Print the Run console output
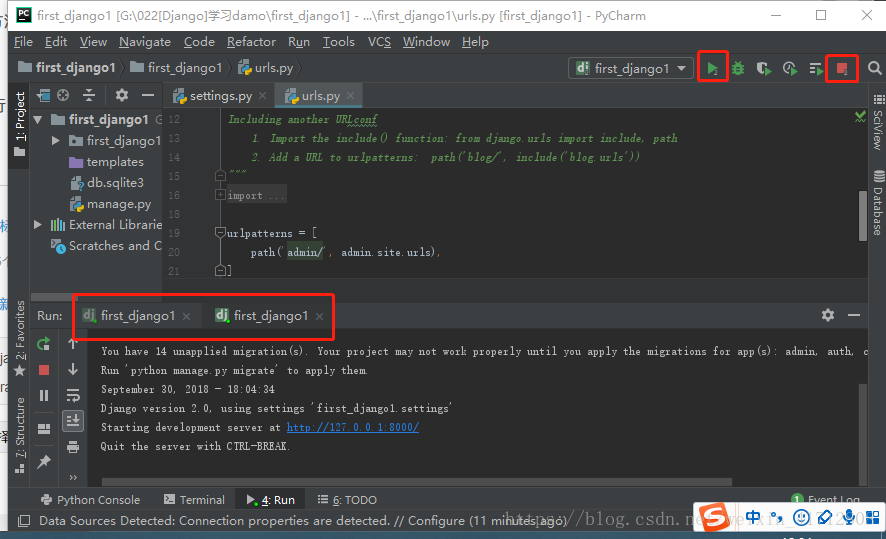 point(73,447)
